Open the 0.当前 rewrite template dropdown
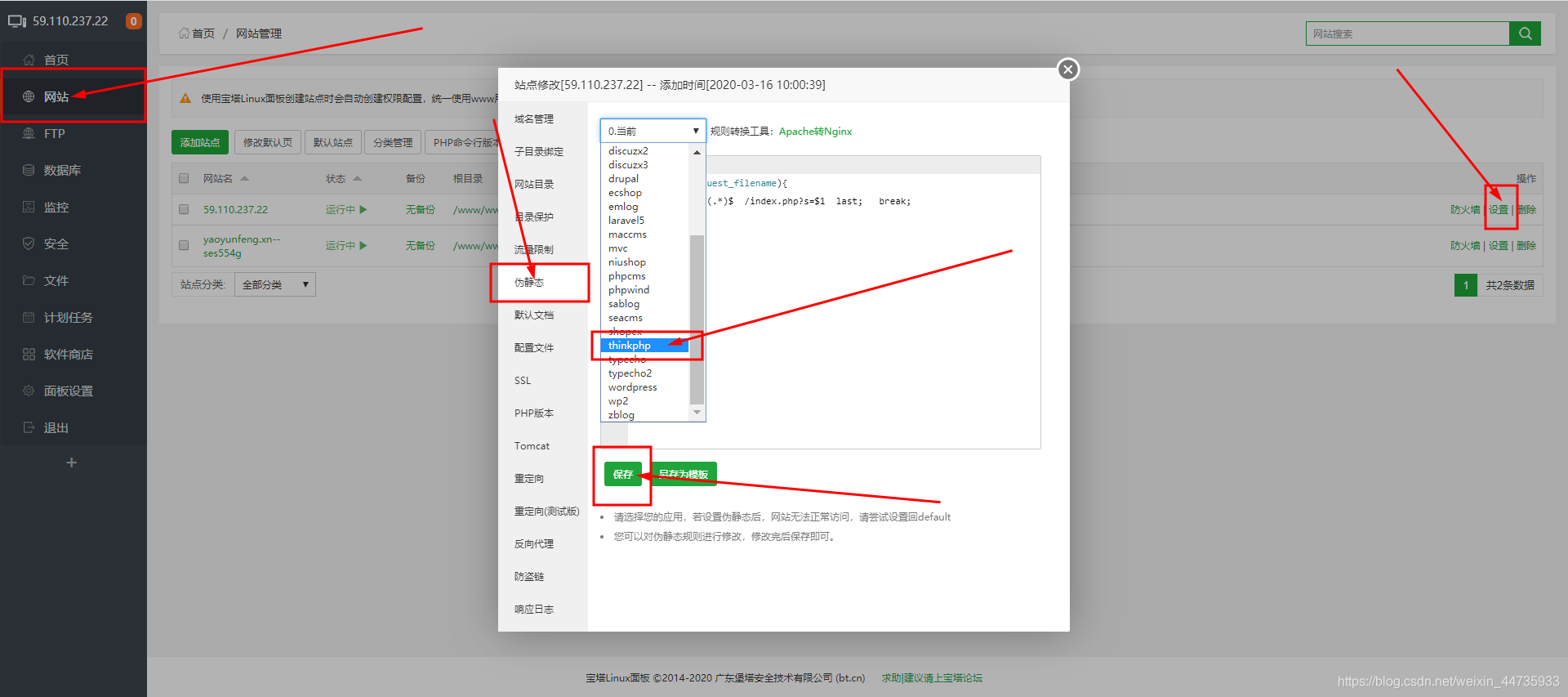 tap(653, 131)
